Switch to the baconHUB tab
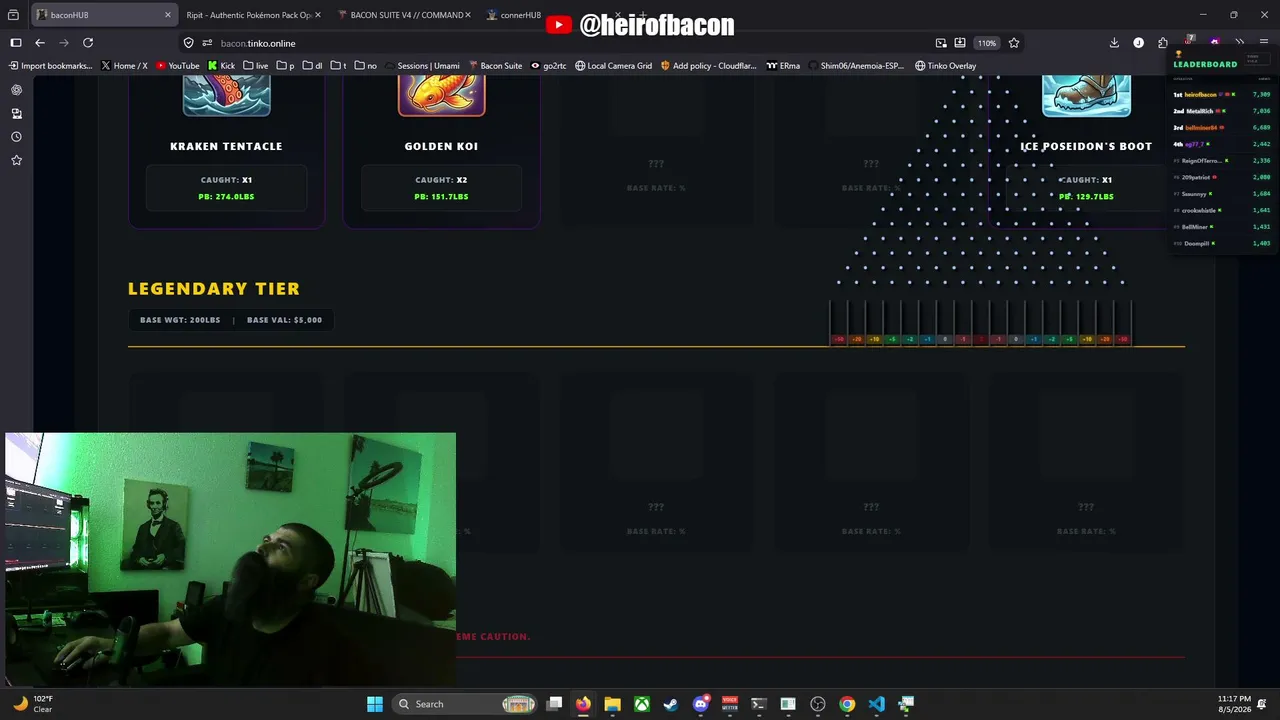 point(103,15)
